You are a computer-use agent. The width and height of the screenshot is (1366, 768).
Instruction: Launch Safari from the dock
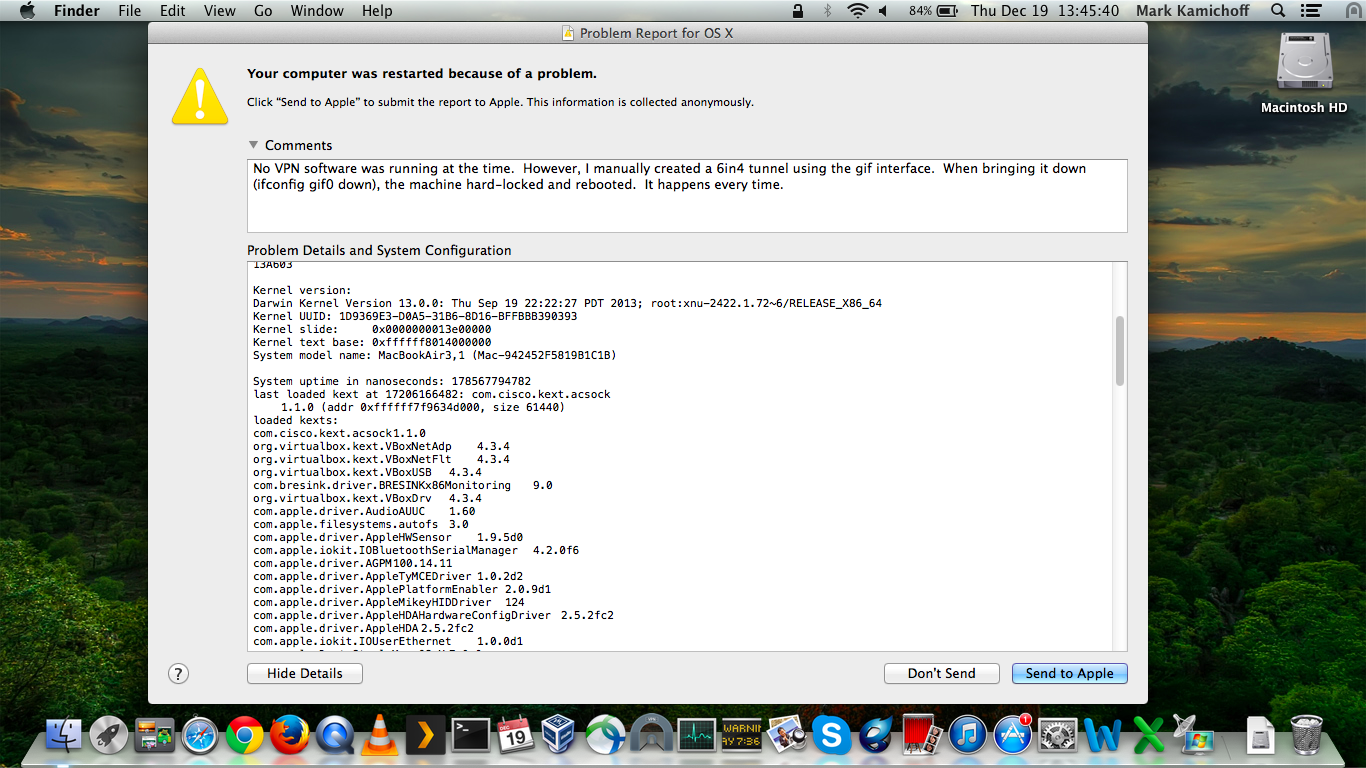(x=200, y=735)
